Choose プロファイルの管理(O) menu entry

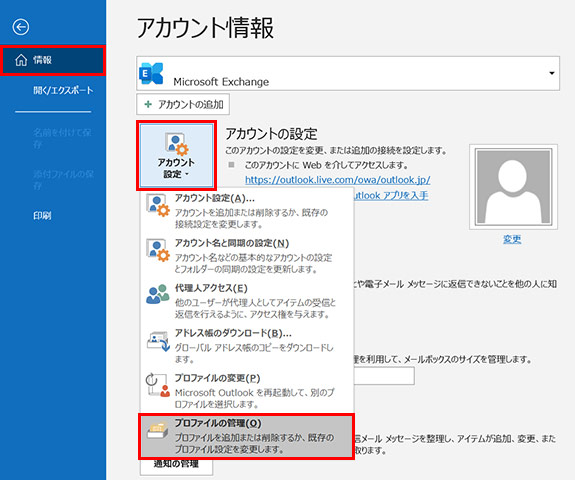click(x=246, y=436)
